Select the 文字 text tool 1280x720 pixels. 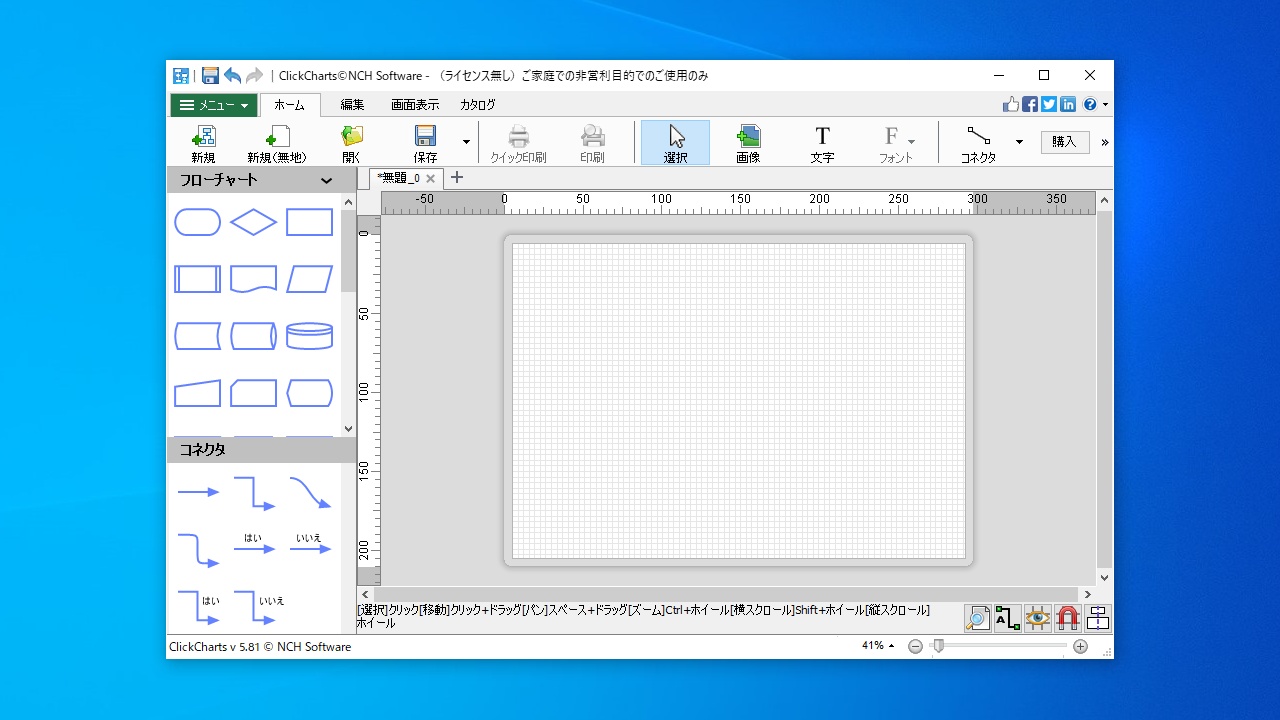pos(822,143)
